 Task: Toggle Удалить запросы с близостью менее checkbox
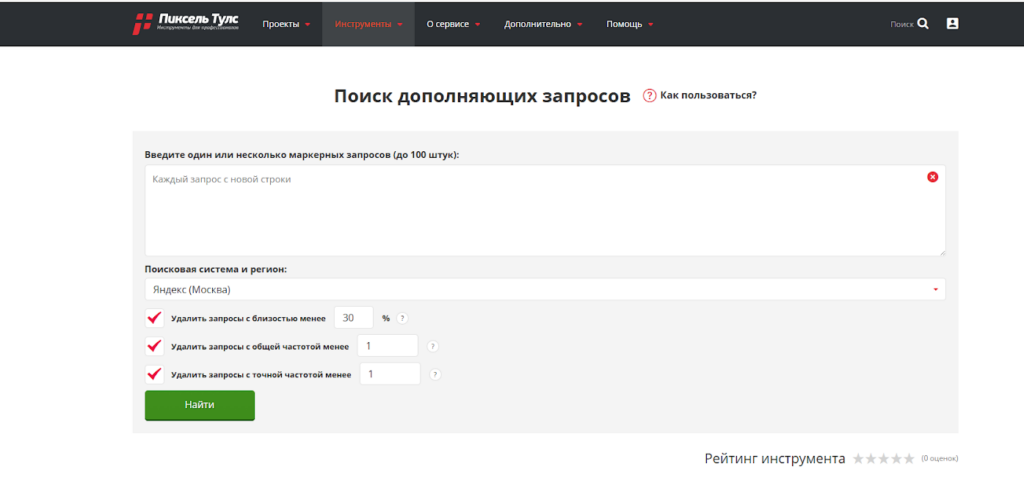(155, 318)
